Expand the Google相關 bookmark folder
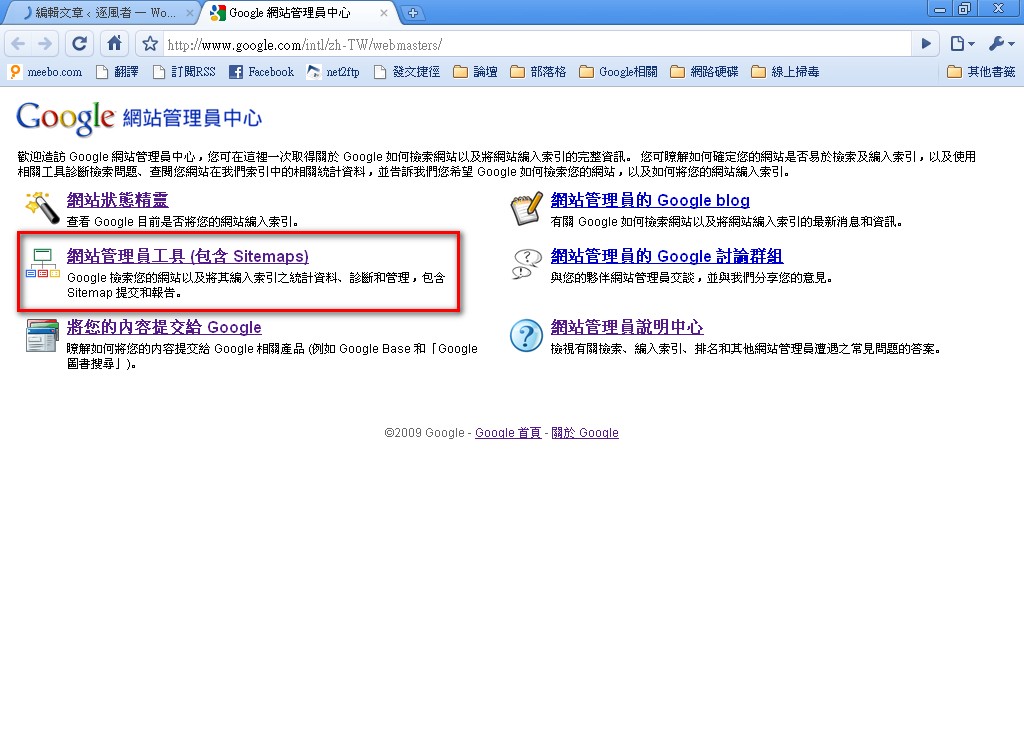Screen dimensions: 1024x738 pyautogui.click(x=618, y=72)
